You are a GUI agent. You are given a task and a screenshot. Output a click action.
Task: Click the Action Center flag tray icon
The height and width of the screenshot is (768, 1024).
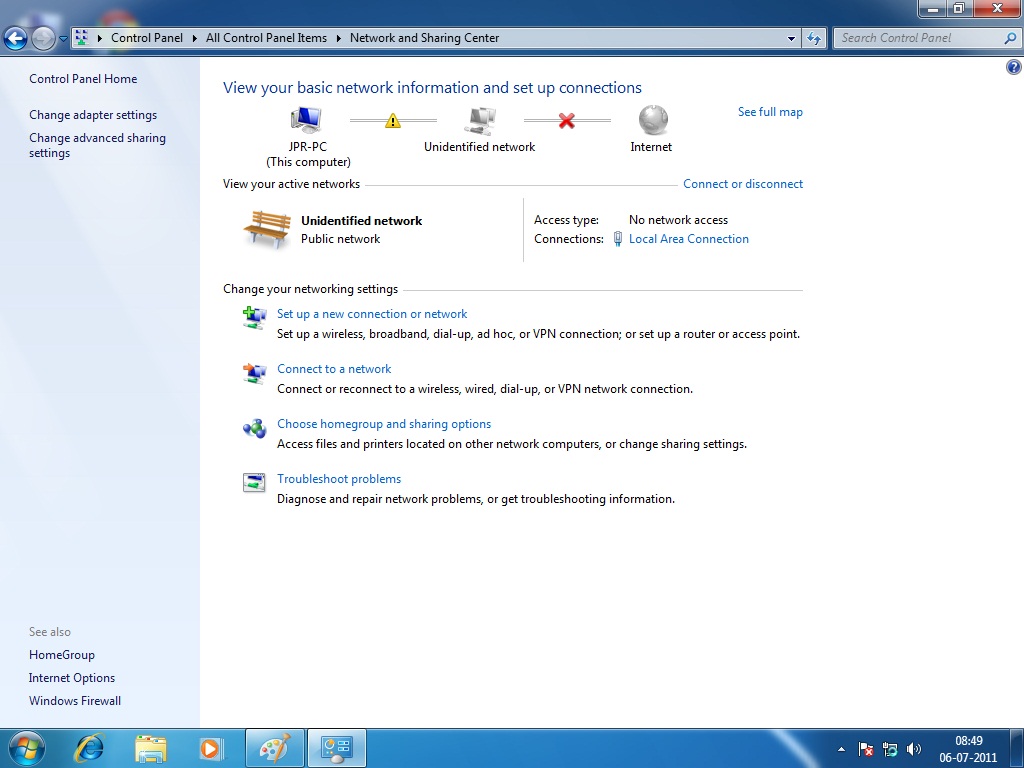(x=865, y=749)
